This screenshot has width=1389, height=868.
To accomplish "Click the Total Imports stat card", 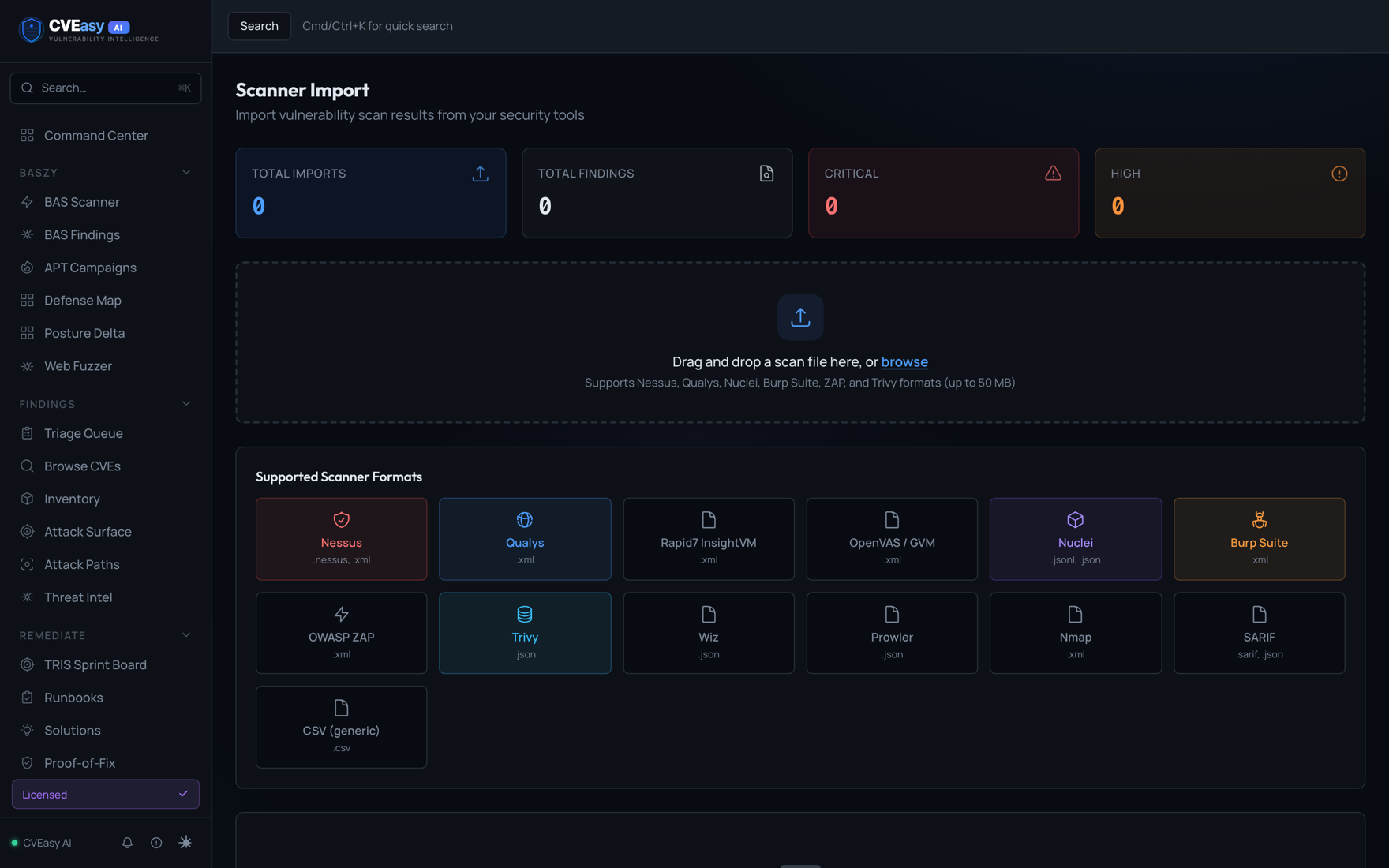I will point(371,193).
